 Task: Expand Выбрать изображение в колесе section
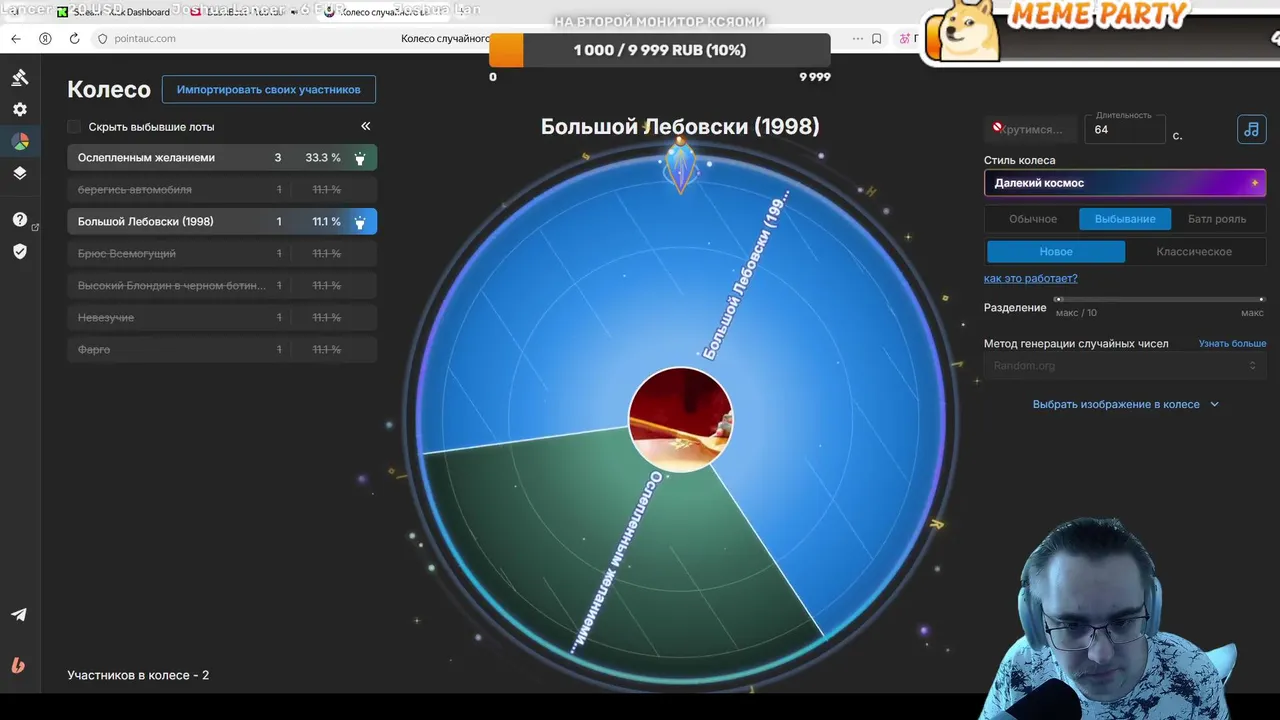click(1125, 404)
